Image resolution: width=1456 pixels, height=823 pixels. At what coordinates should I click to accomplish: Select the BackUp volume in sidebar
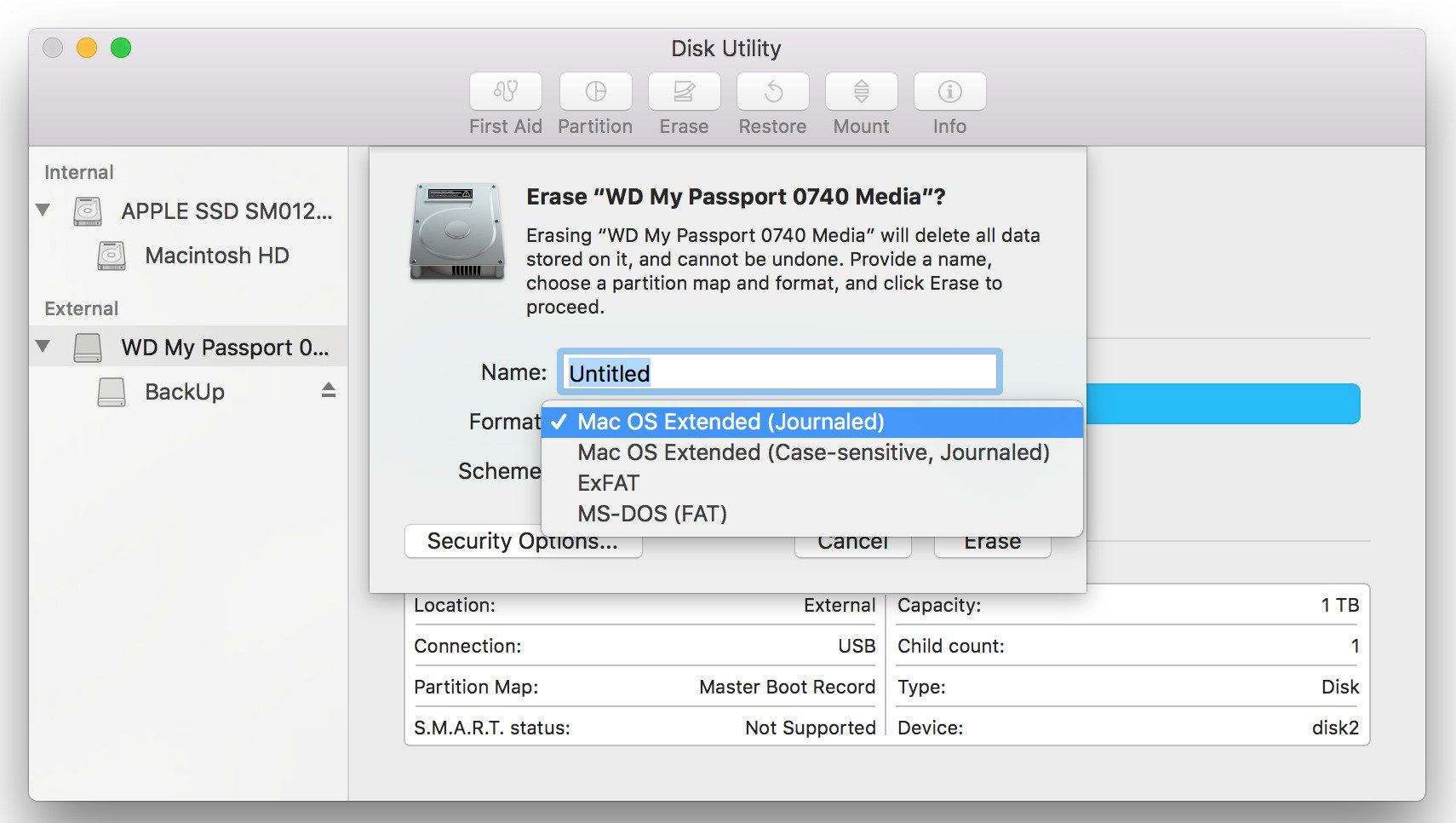coord(184,391)
